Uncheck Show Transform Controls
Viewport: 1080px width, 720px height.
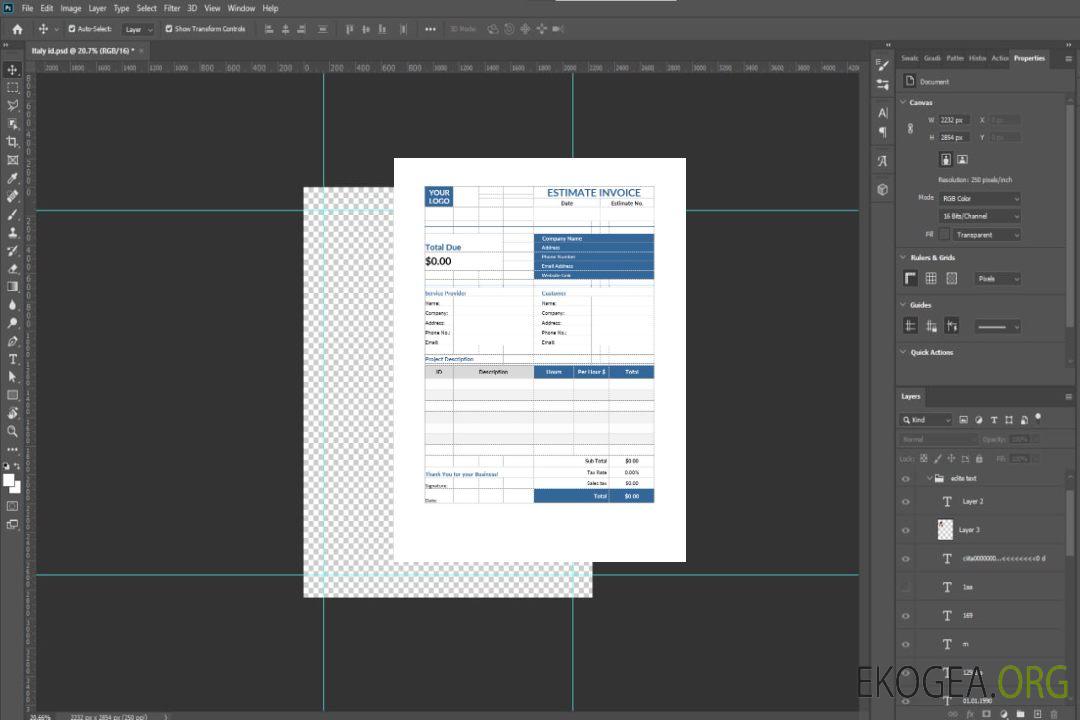(x=169, y=29)
